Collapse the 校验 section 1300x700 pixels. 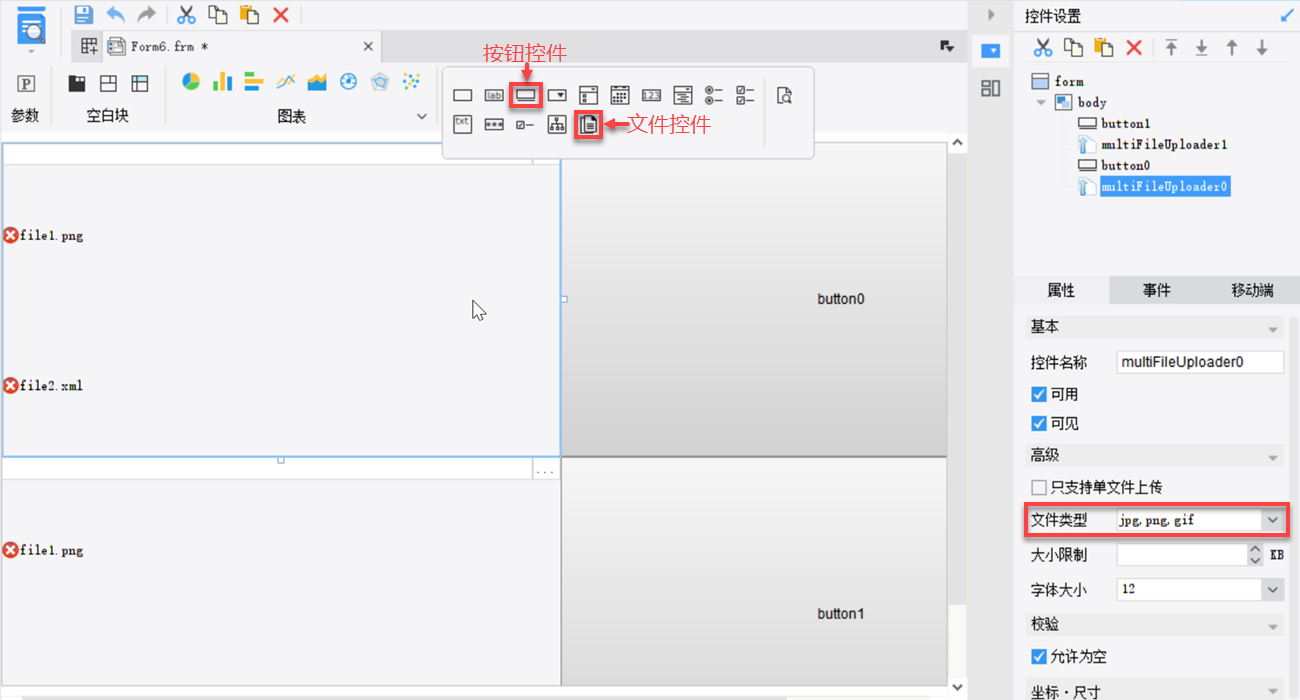coord(1273,626)
